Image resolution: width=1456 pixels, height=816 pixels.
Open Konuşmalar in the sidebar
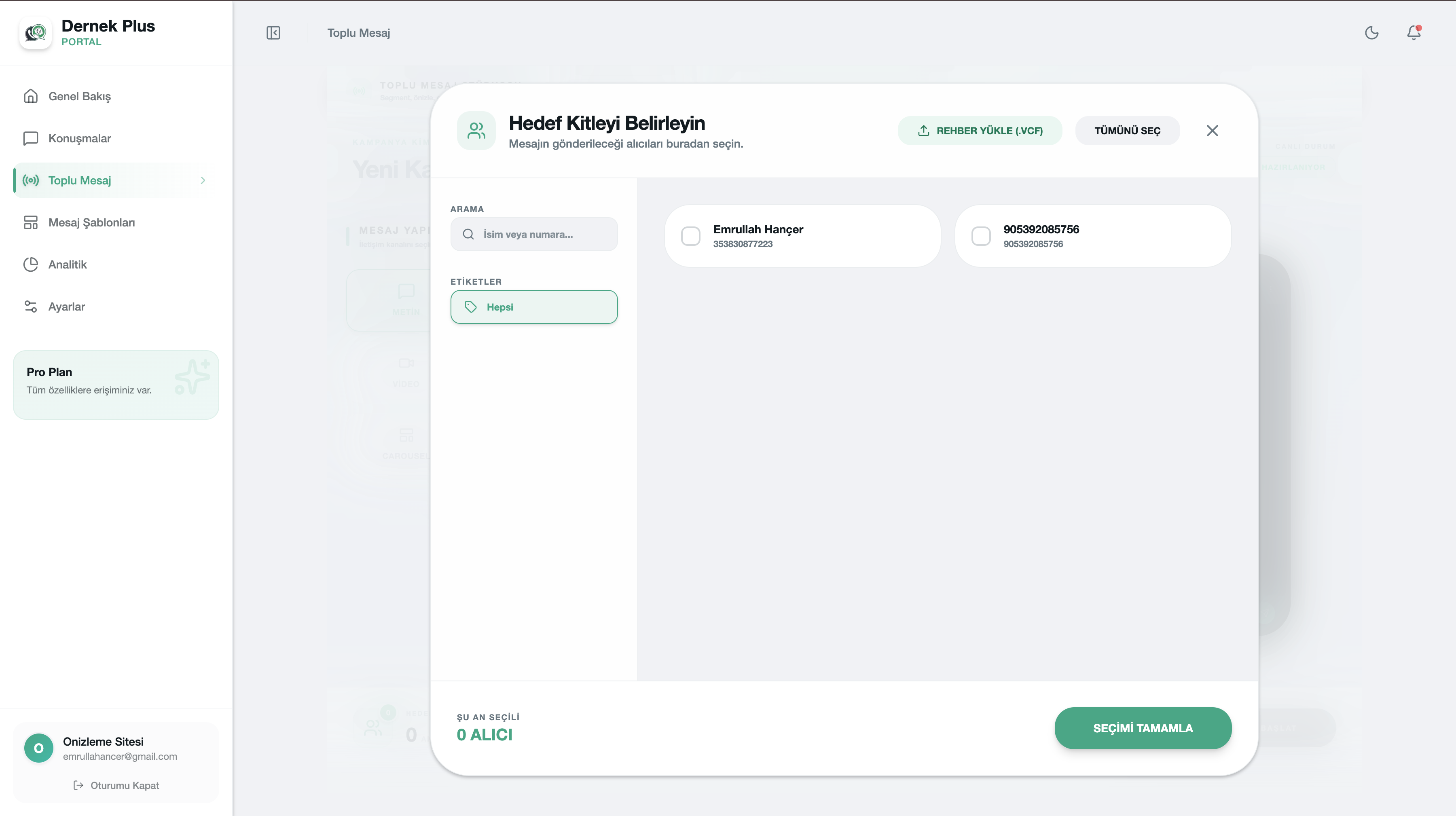click(x=79, y=138)
